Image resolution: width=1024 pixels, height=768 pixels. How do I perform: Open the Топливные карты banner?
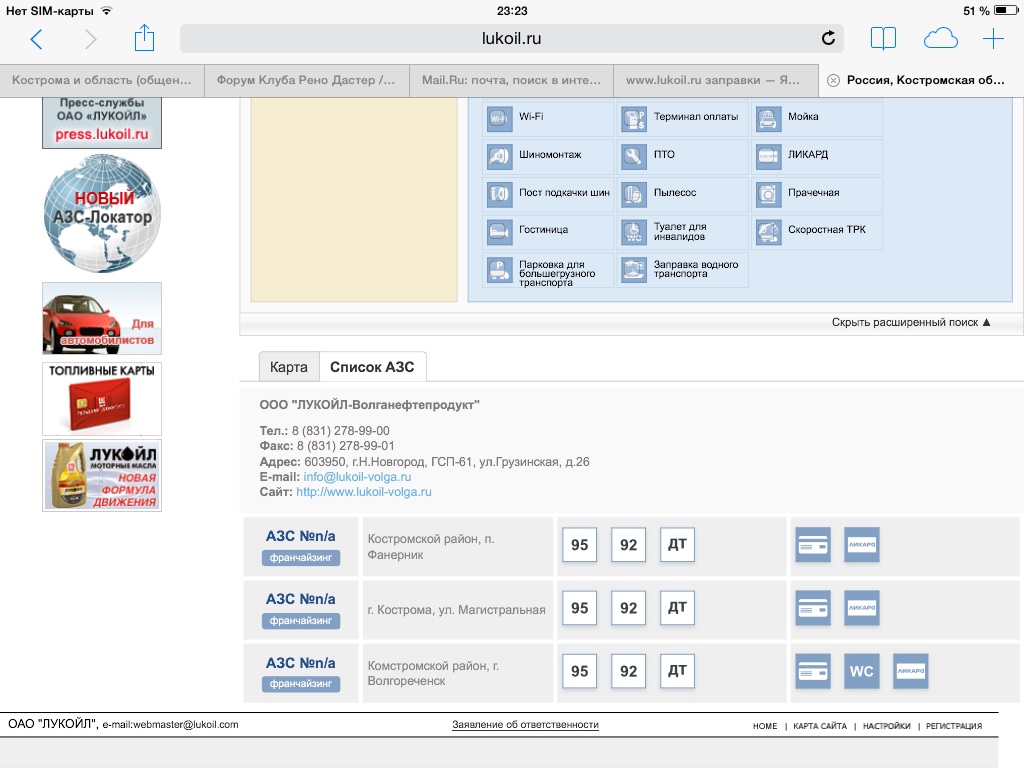[x=102, y=399]
